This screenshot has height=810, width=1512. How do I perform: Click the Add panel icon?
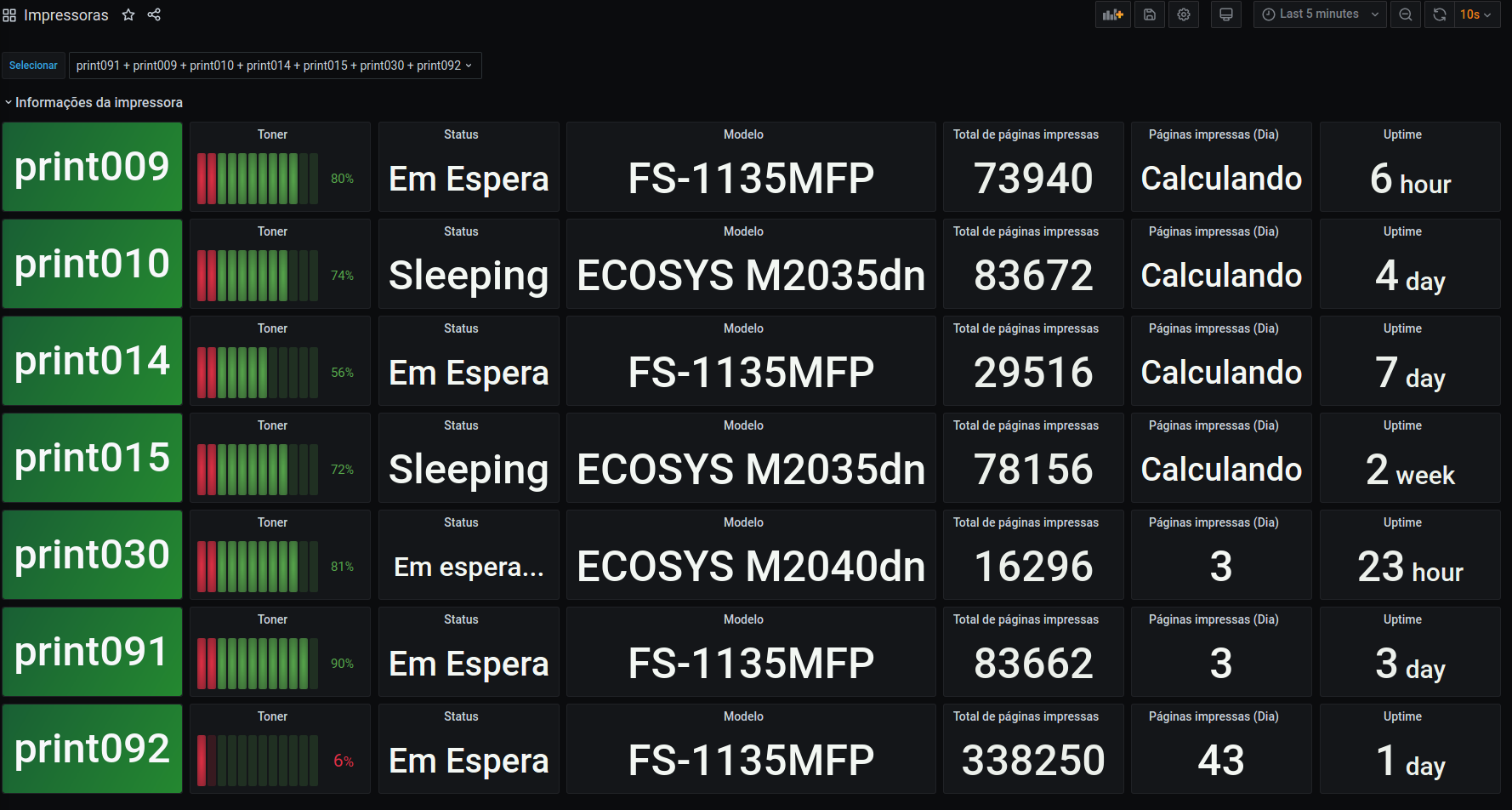[x=1112, y=14]
